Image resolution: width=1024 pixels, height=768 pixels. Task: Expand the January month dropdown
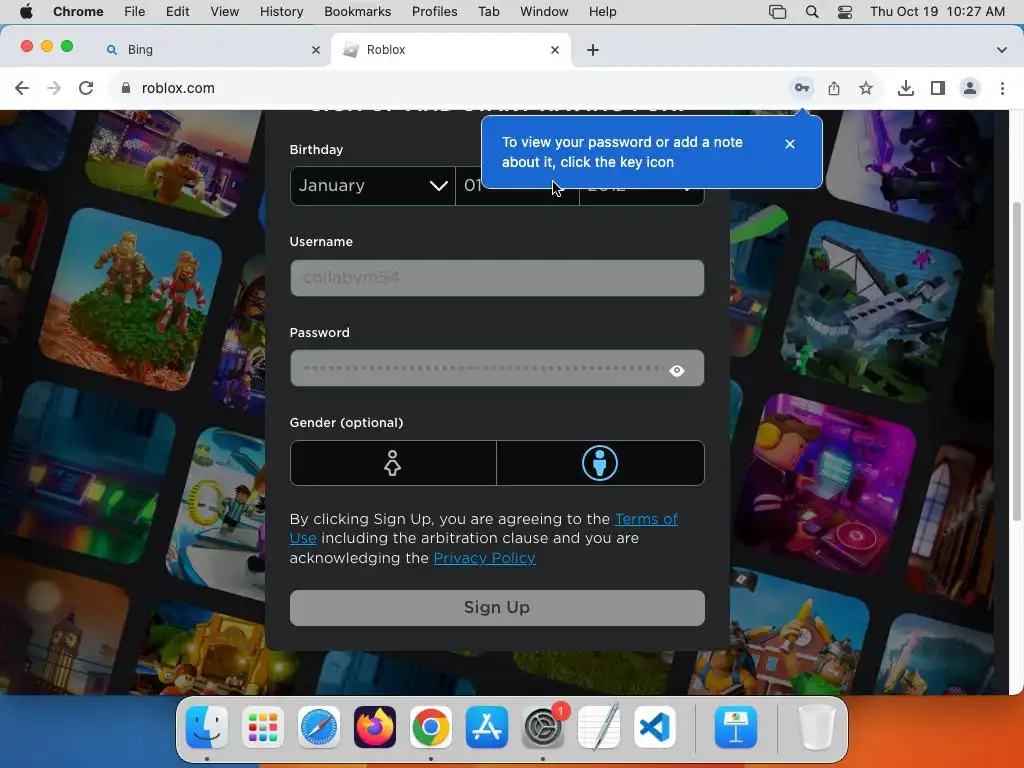pyautogui.click(x=372, y=186)
